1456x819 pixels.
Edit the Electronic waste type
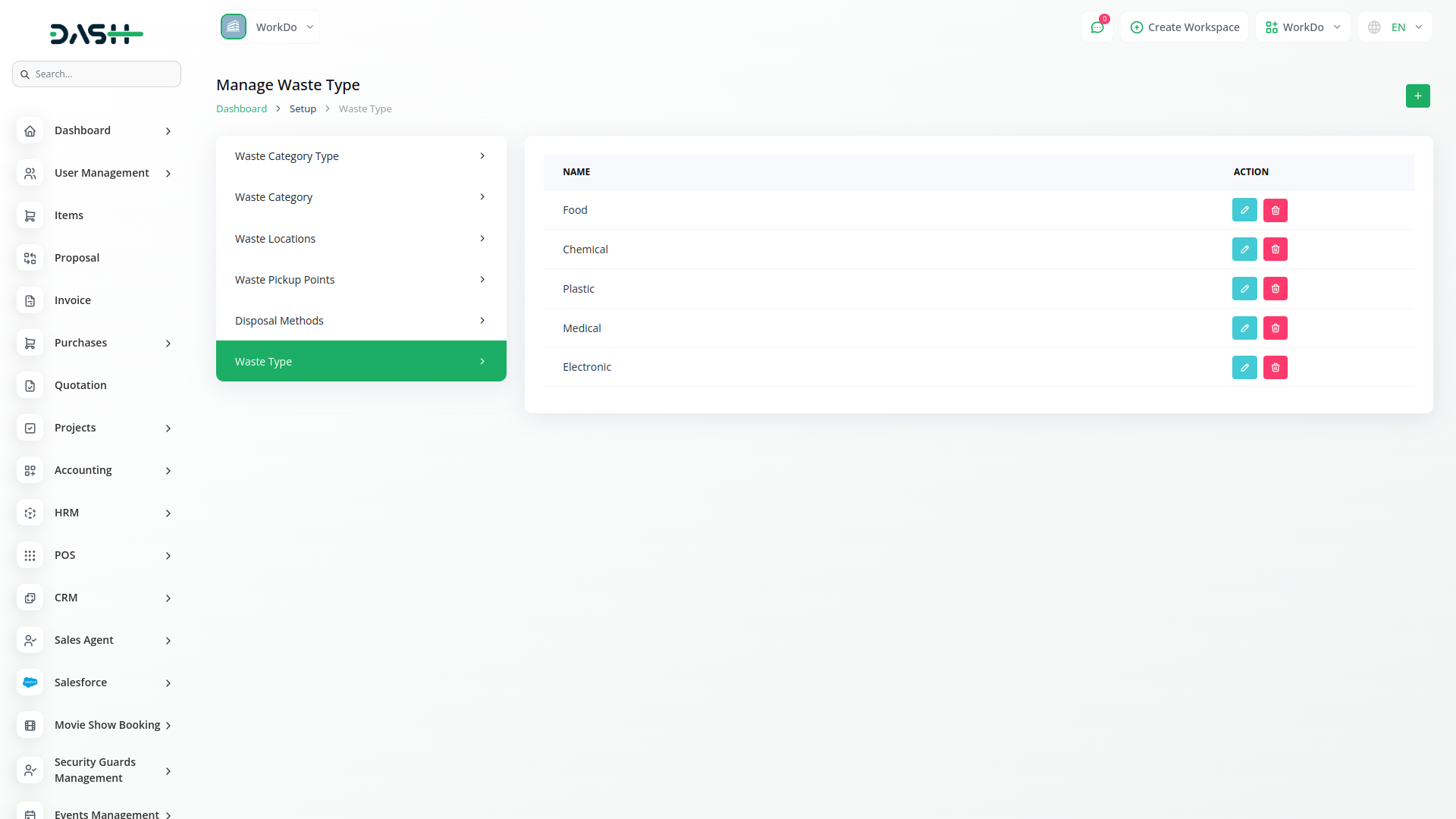click(1244, 368)
